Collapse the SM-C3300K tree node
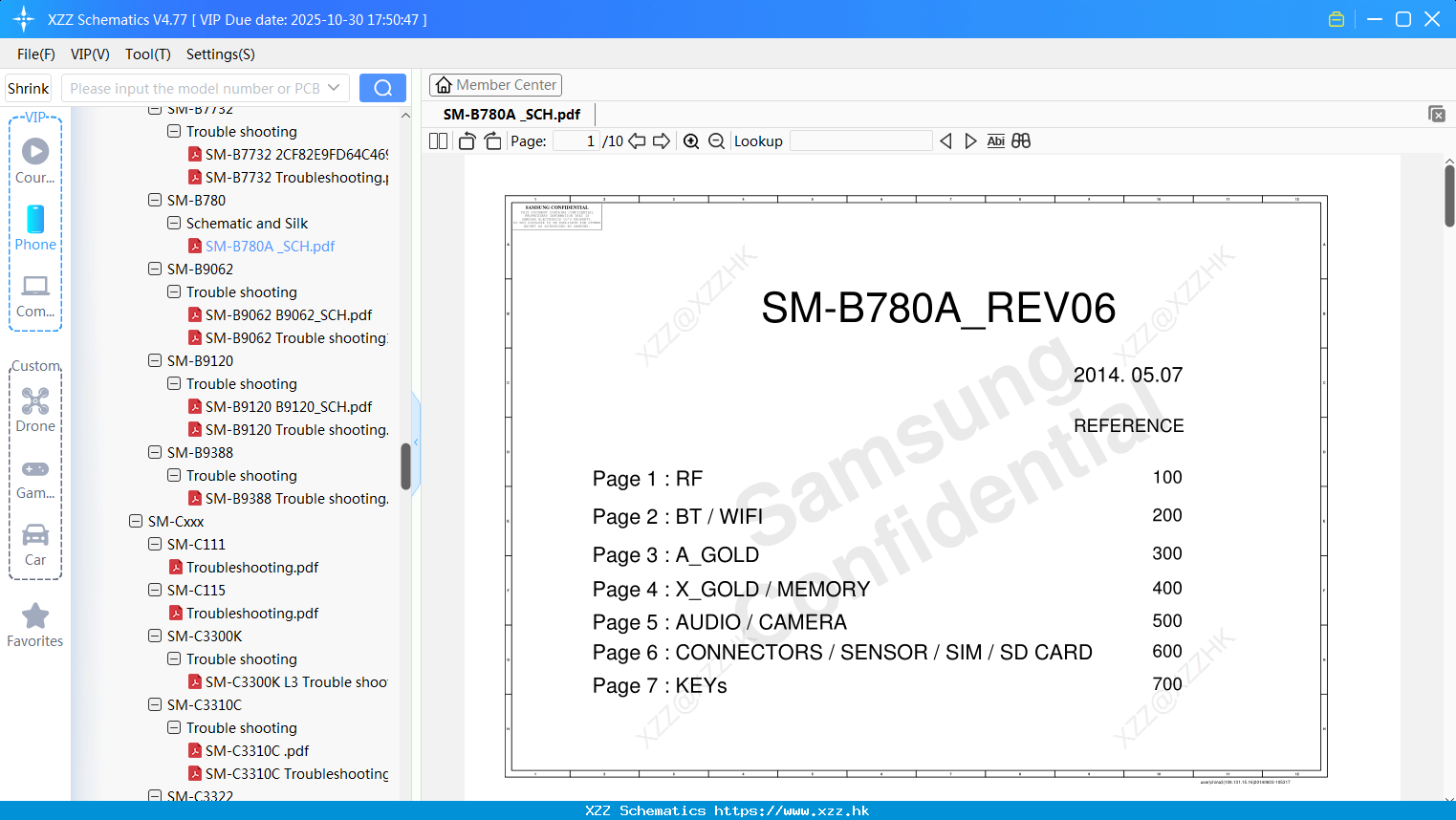This screenshot has height=820, width=1456. coord(155,636)
